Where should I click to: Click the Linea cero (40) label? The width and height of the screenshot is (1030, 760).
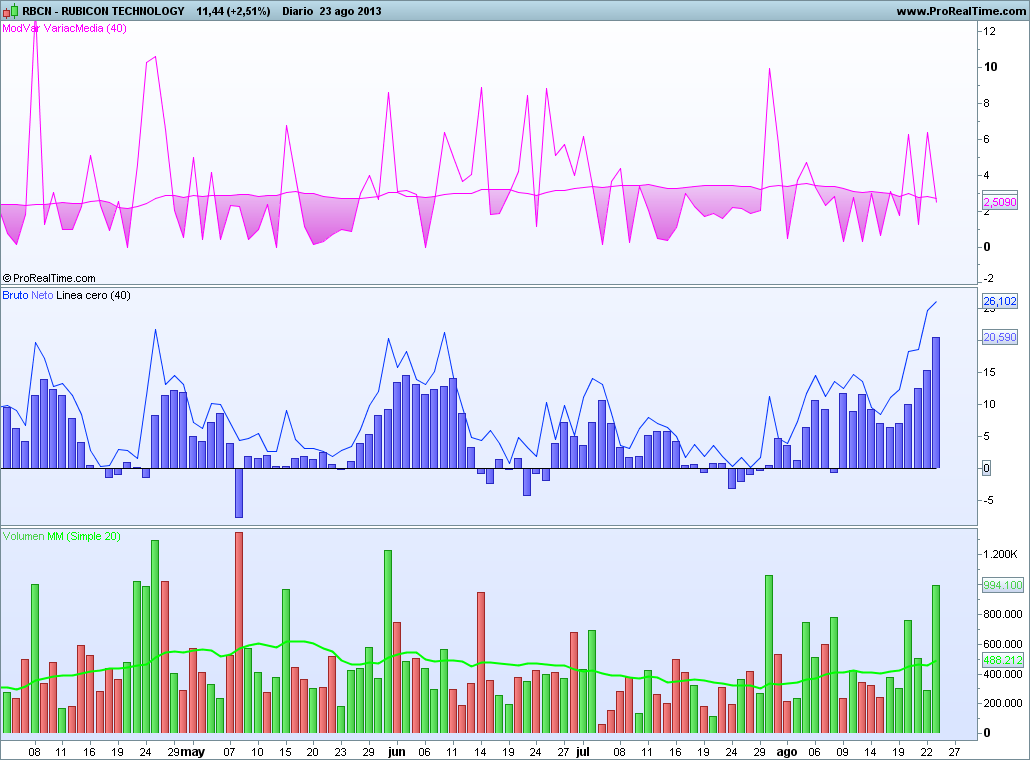pyautogui.click(x=94, y=295)
